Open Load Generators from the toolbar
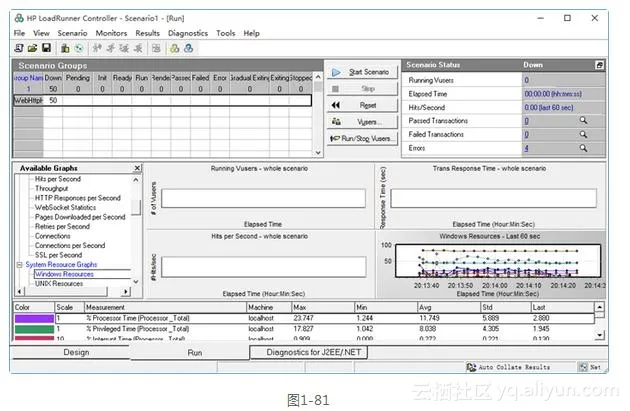630x411 pixels. 65,48
